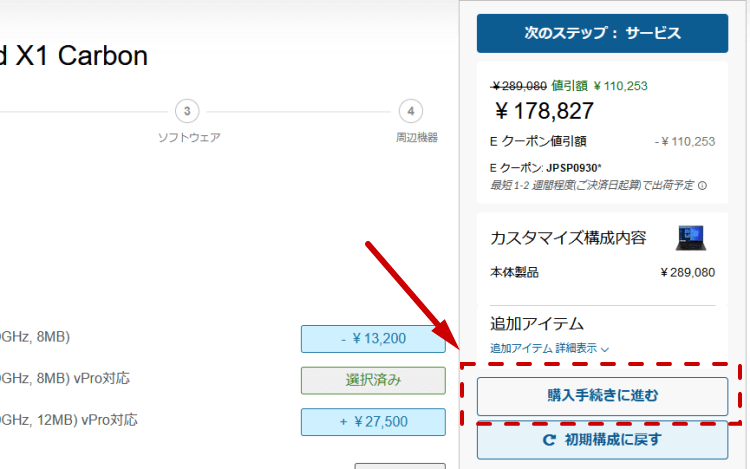Click the chevron beside 追加アイテム 詳細表示
This screenshot has width=750, height=469.
tap(605, 349)
